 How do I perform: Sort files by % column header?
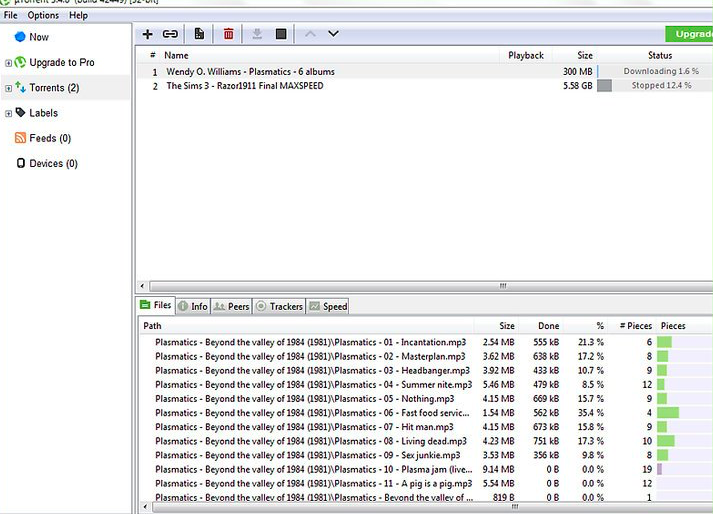coord(600,326)
